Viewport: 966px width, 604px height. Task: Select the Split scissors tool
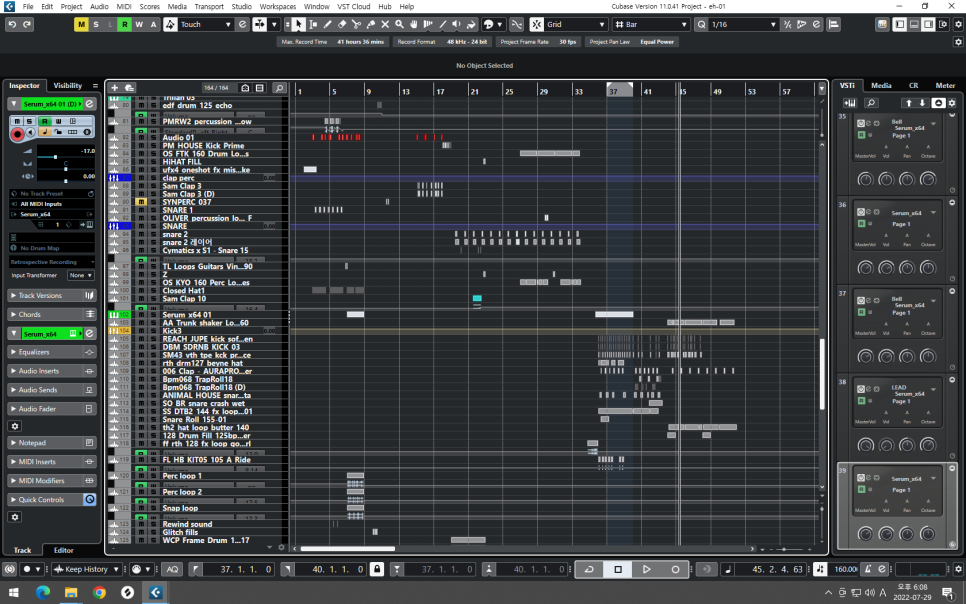(356, 25)
